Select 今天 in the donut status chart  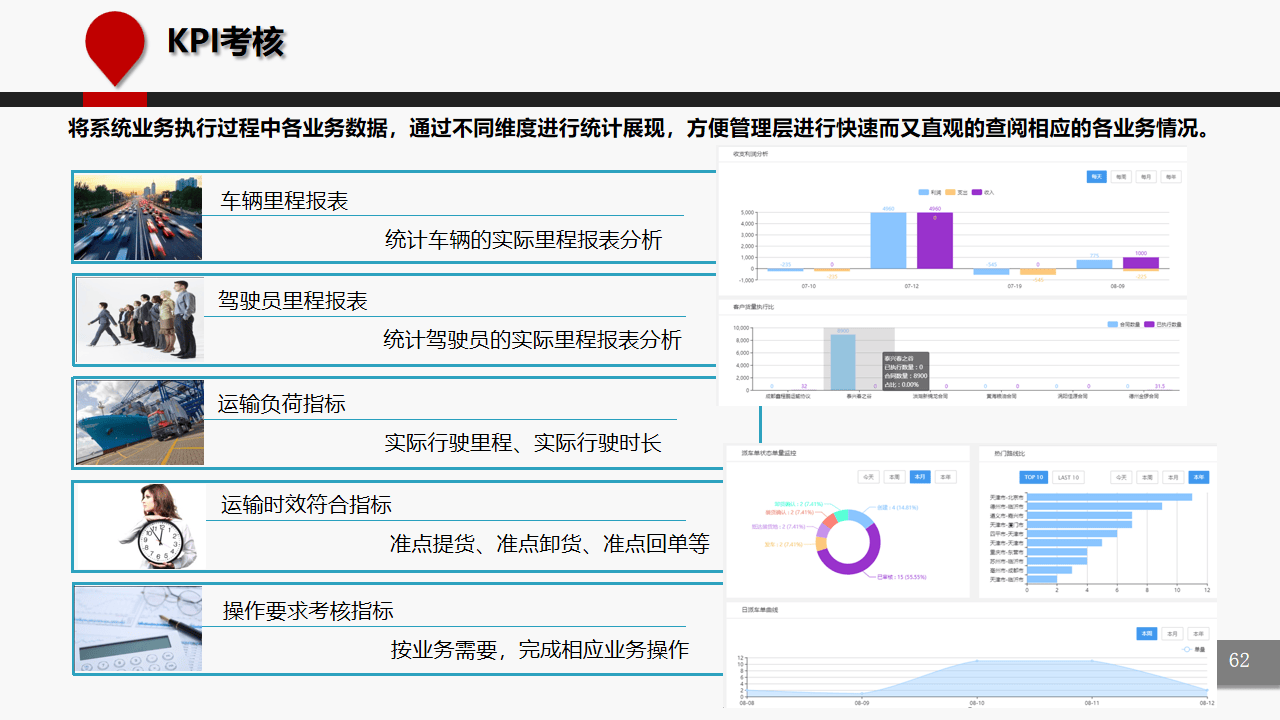tap(868, 477)
